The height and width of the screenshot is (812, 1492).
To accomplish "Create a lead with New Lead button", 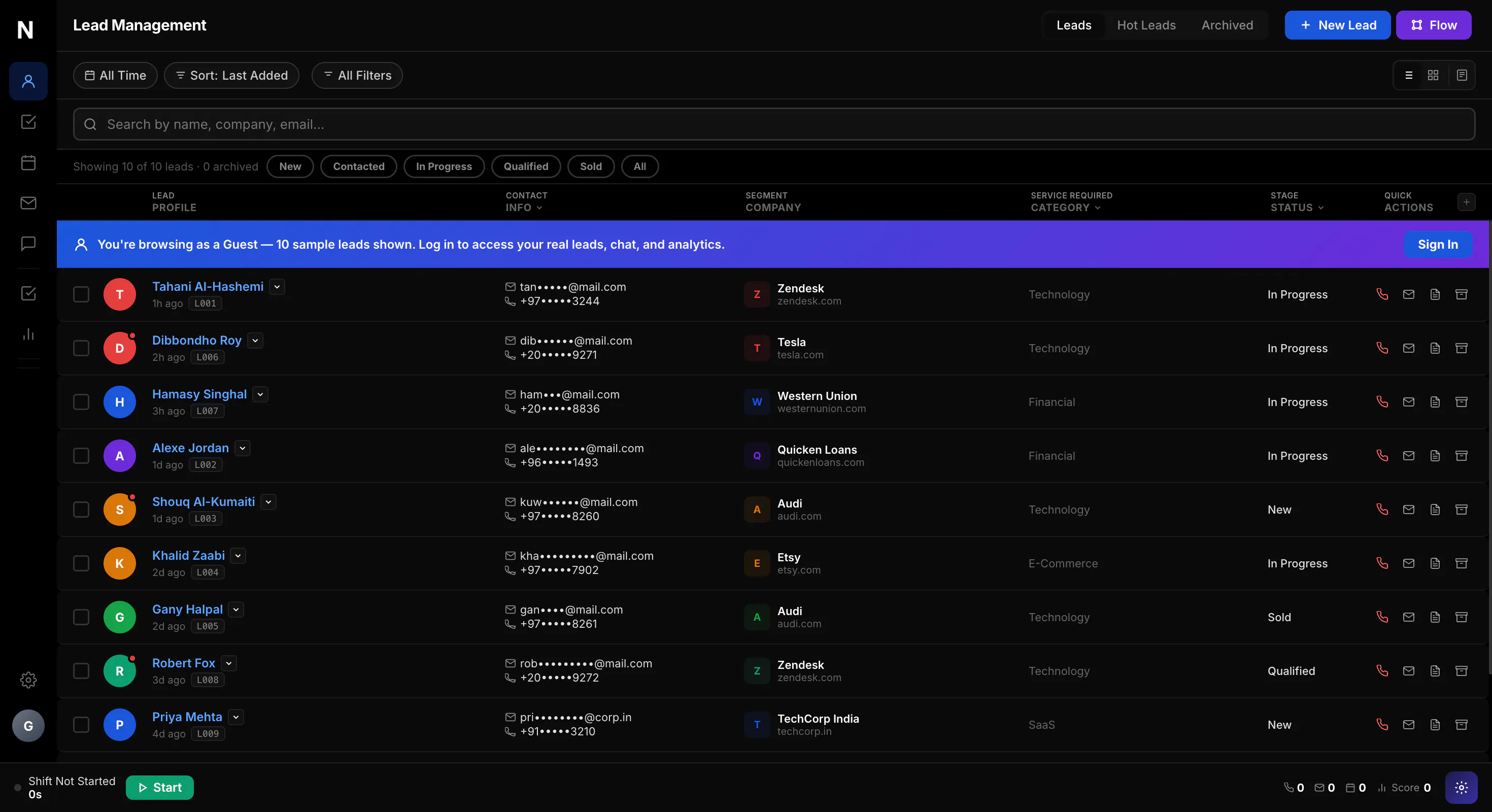I will point(1337,25).
